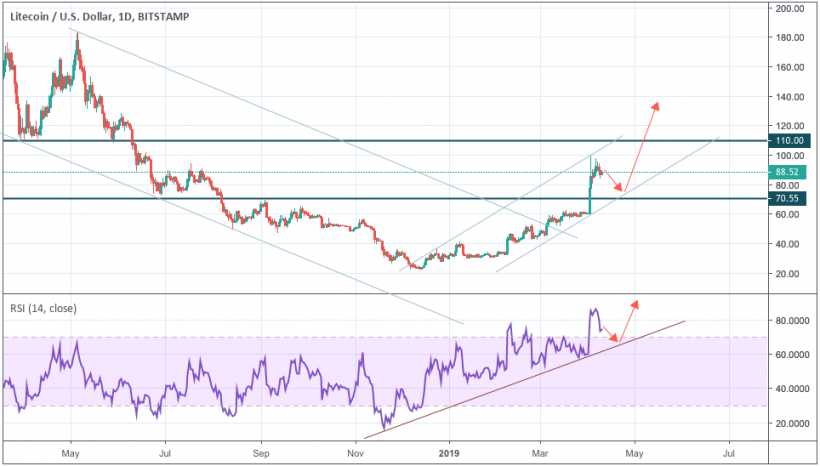The image size is (820, 466).
Task: Select the 110.00 price level label
Action: coord(787,141)
